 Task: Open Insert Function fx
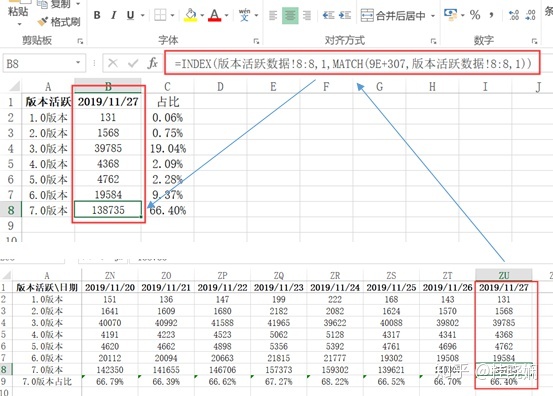[x=152, y=63]
